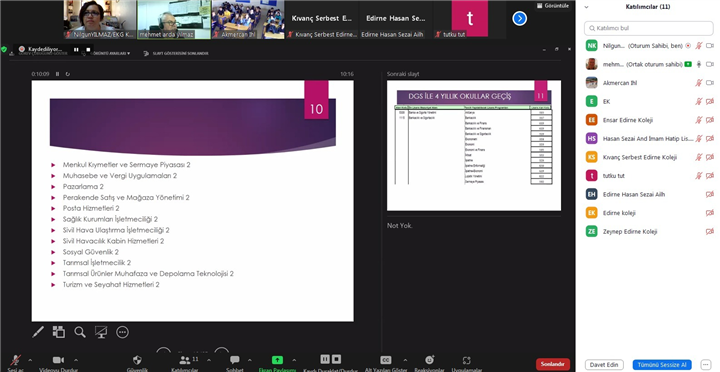Pause recording in Kaydediliyor indicator
Viewport: 720px width, 372px height.
(x=76, y=49)
